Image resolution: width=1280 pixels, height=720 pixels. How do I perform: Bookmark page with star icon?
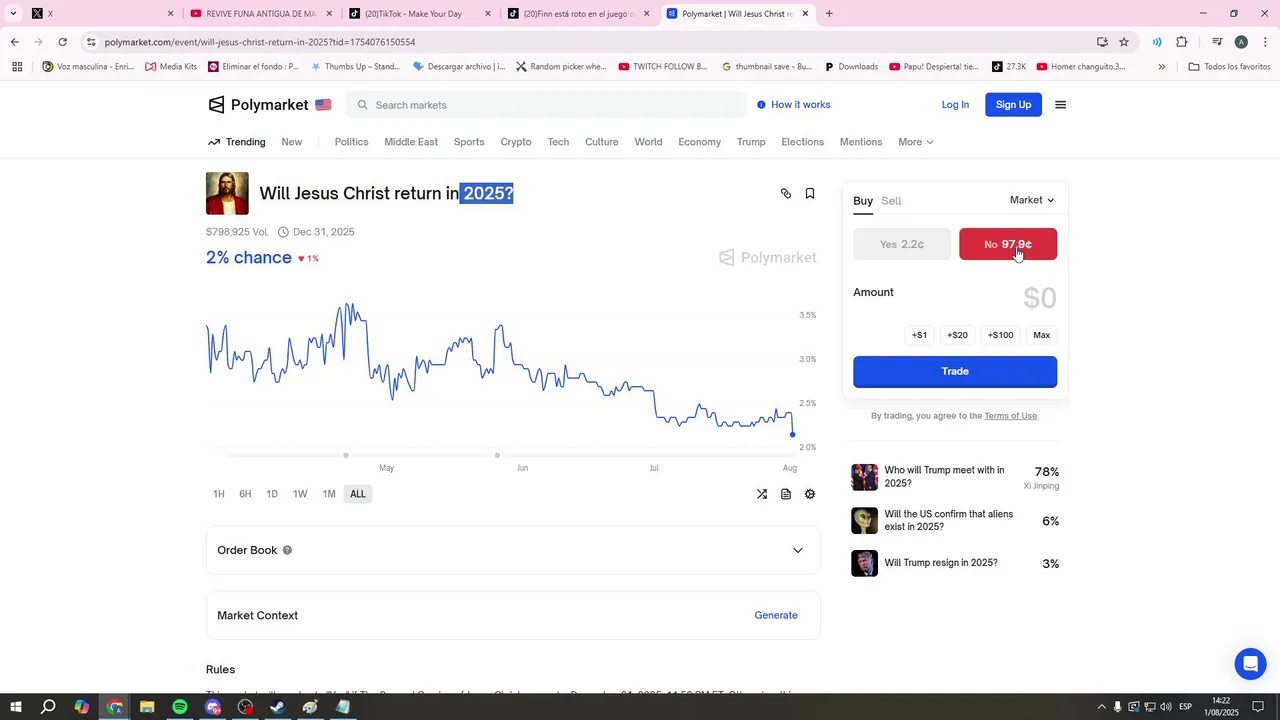[1124, 42]
